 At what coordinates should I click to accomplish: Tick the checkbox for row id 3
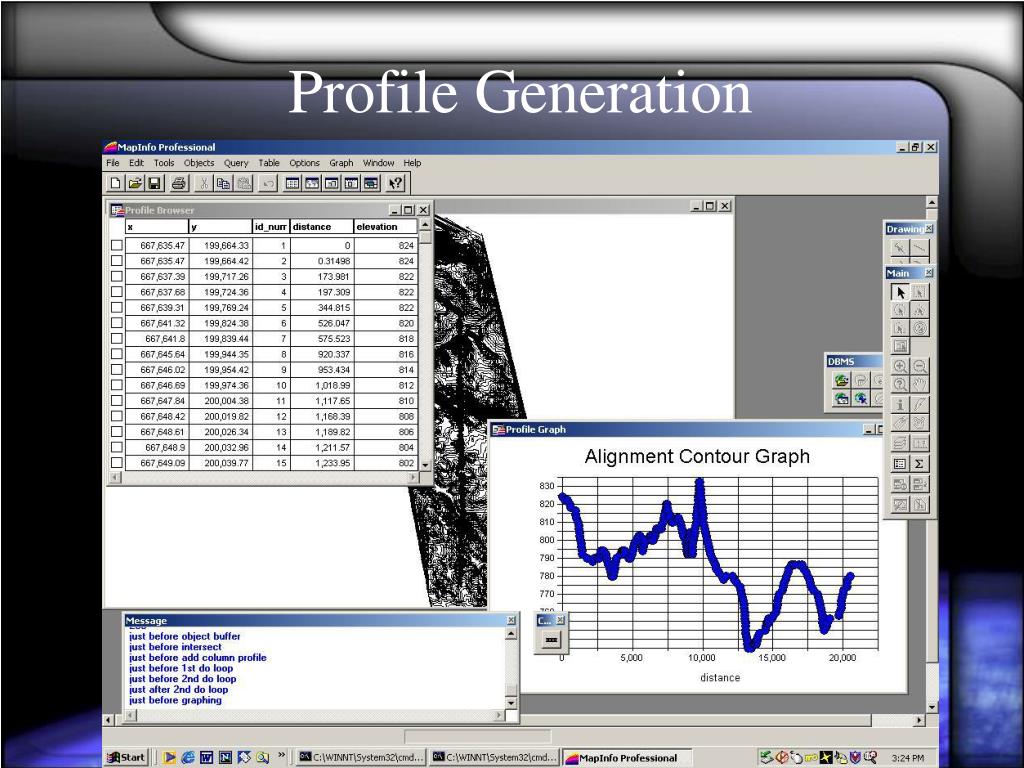(x=116, y=276)
